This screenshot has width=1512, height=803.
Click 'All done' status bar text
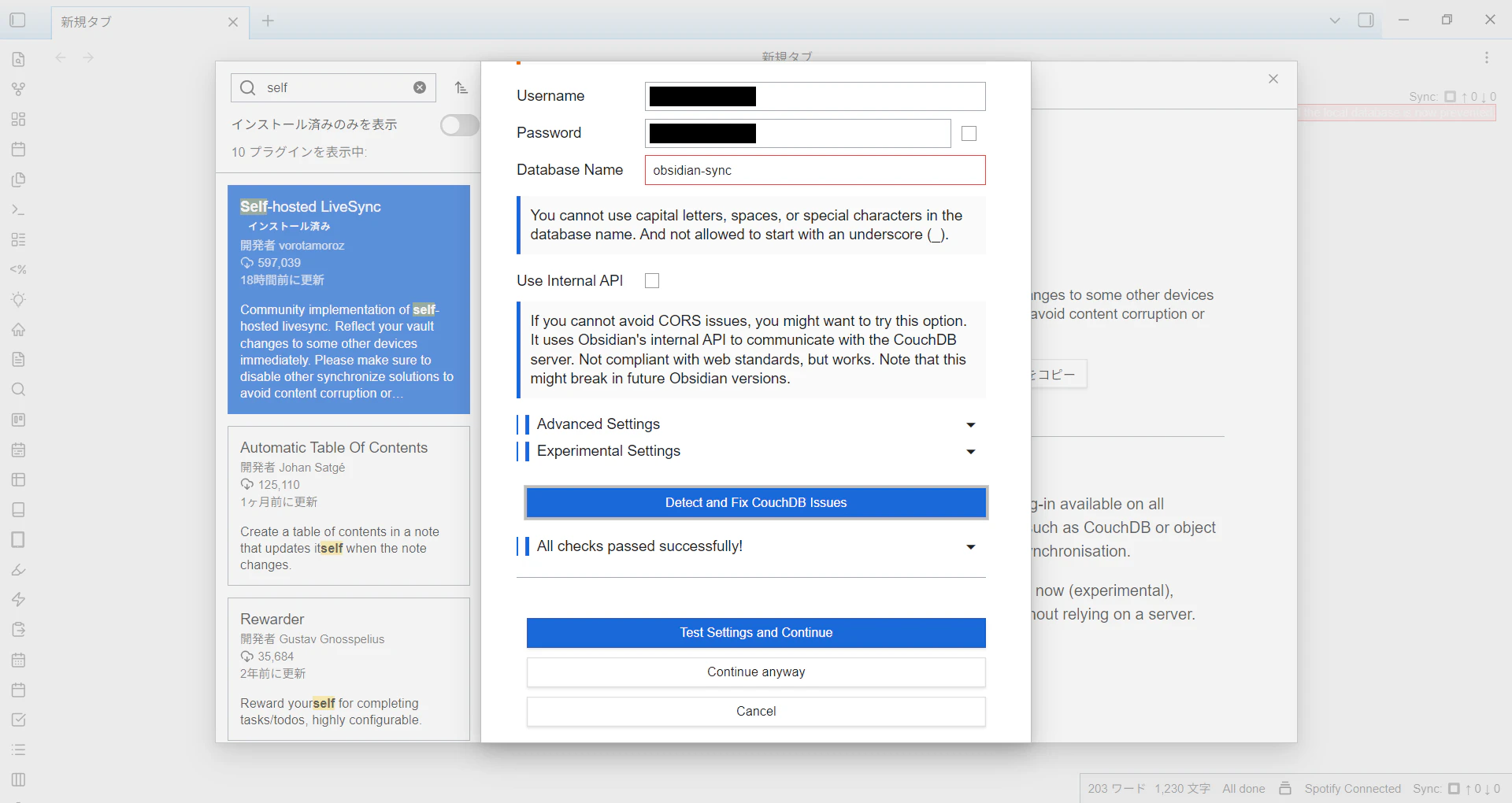[x=1243, y=789]
